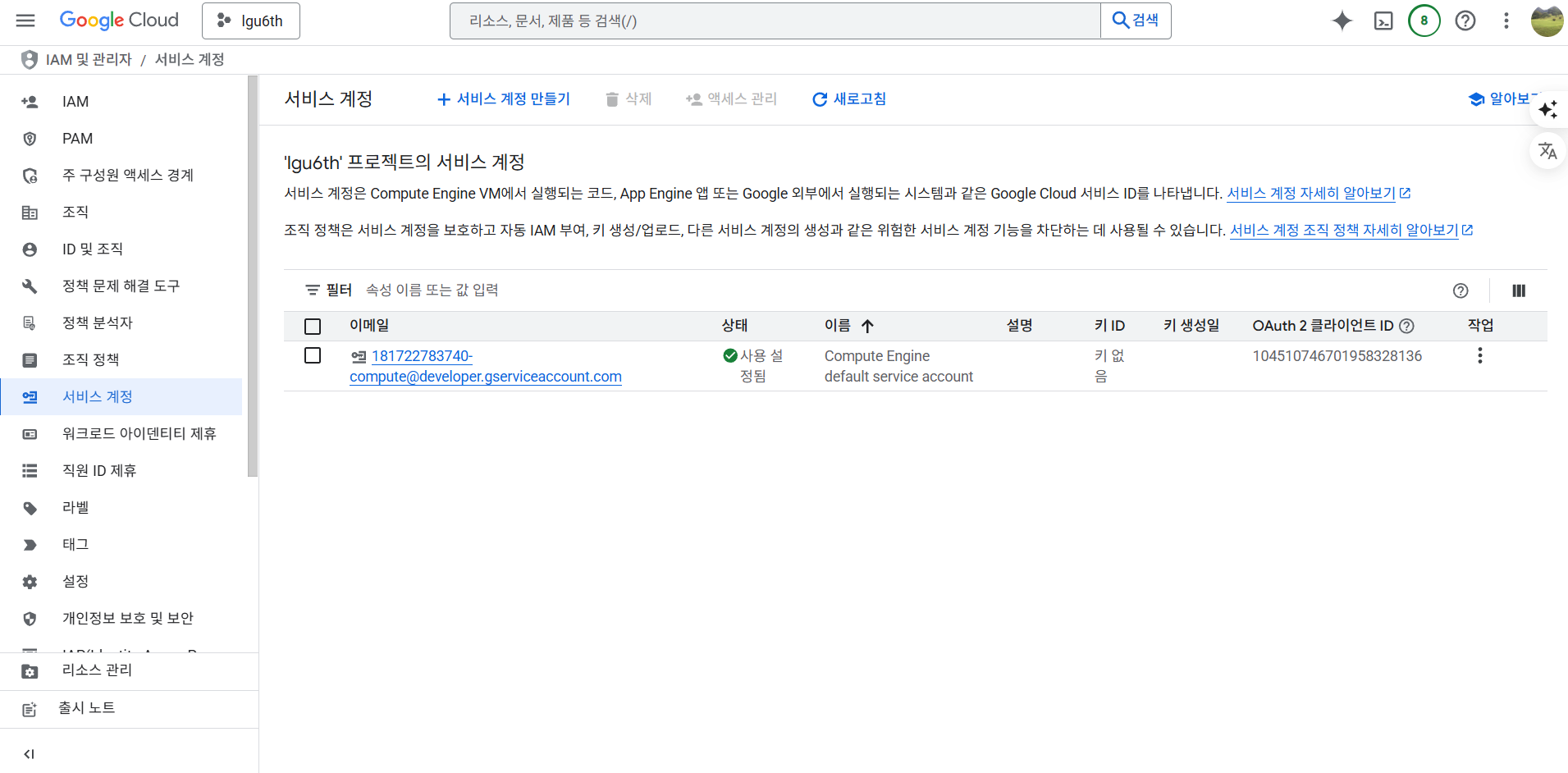Toggle the select-all header checkbox
This screenshot has height=773, width=1568.
coord(313,327)
